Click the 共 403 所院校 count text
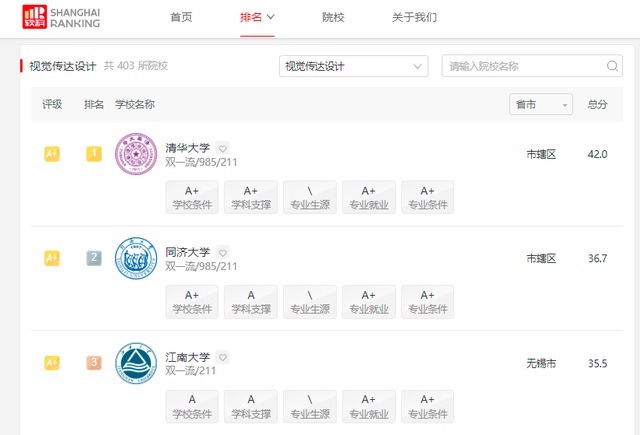 point(136,66)
